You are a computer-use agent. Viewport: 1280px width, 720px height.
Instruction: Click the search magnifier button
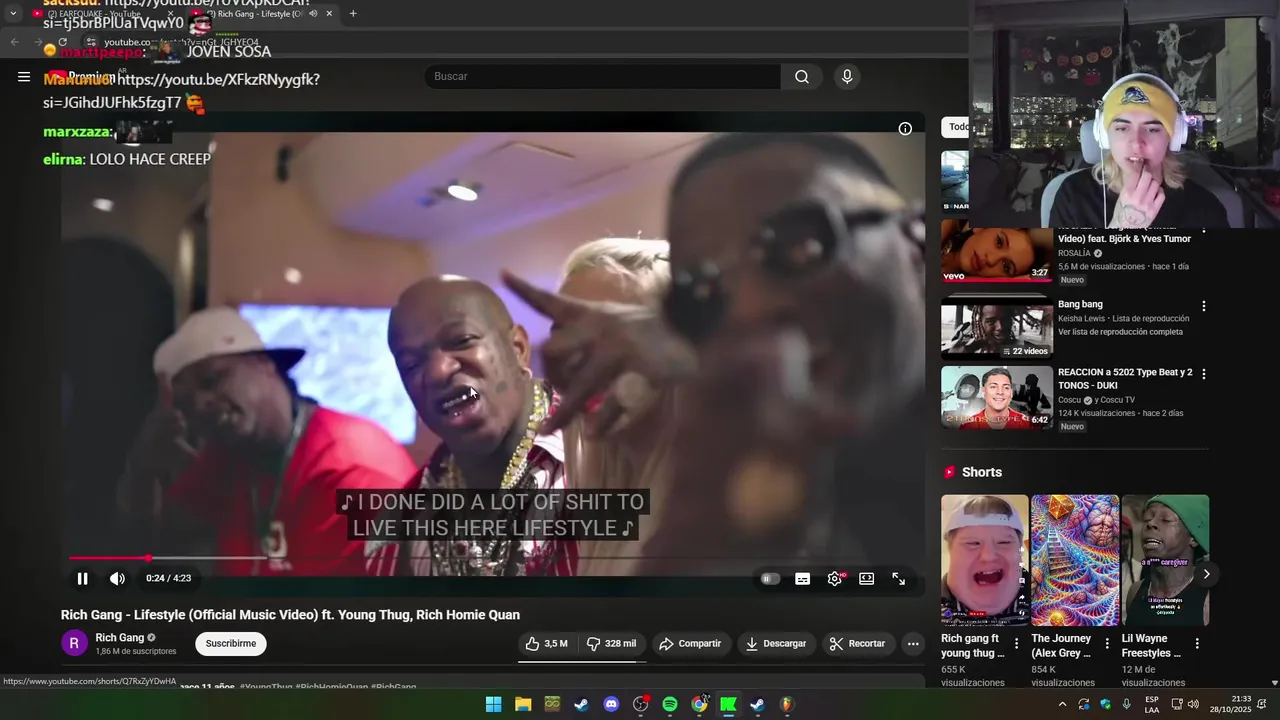pyautogui.click(x=802, y=77)
